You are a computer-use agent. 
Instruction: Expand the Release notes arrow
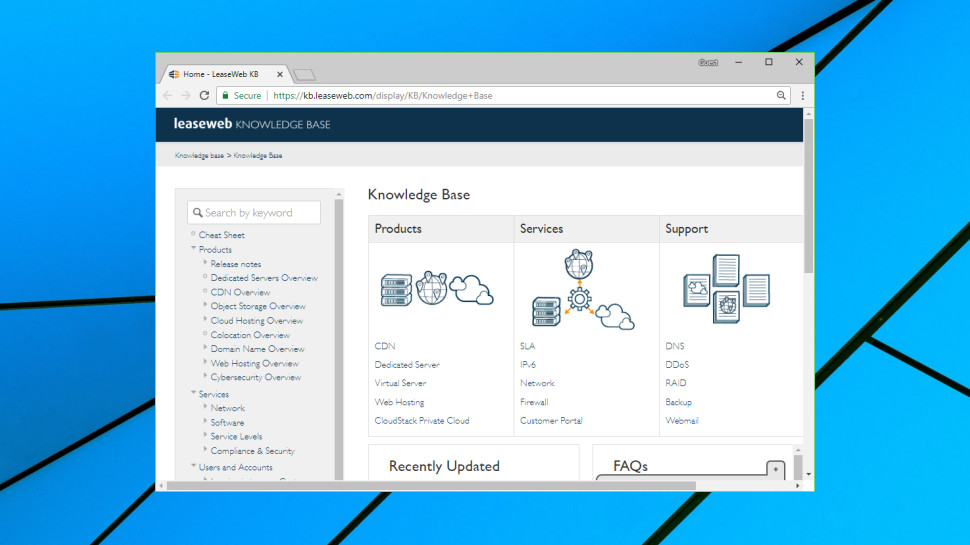point(205,263)
